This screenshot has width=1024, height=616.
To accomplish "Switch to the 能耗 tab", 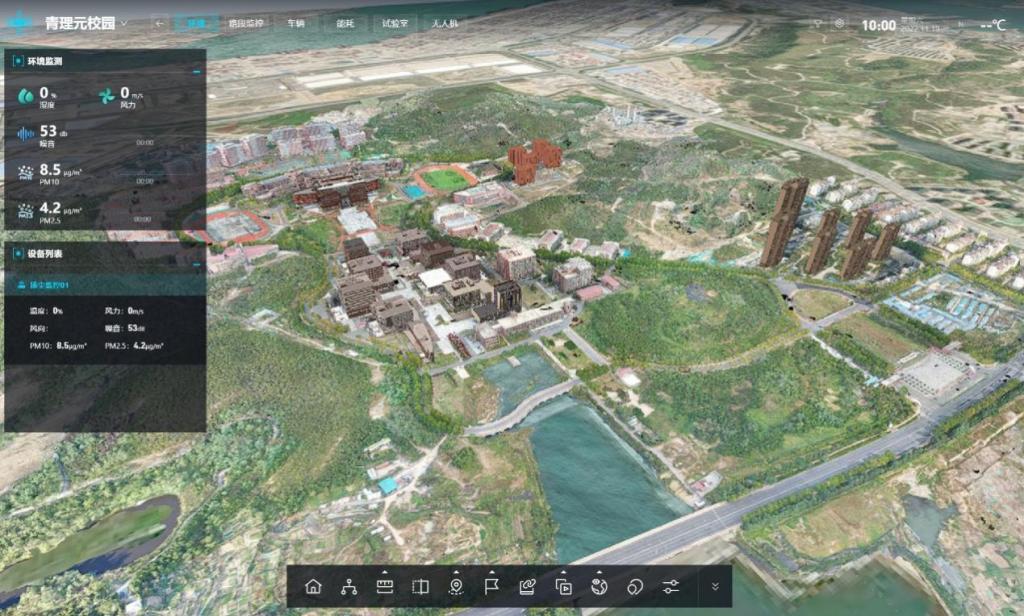I will click(344, 23).
